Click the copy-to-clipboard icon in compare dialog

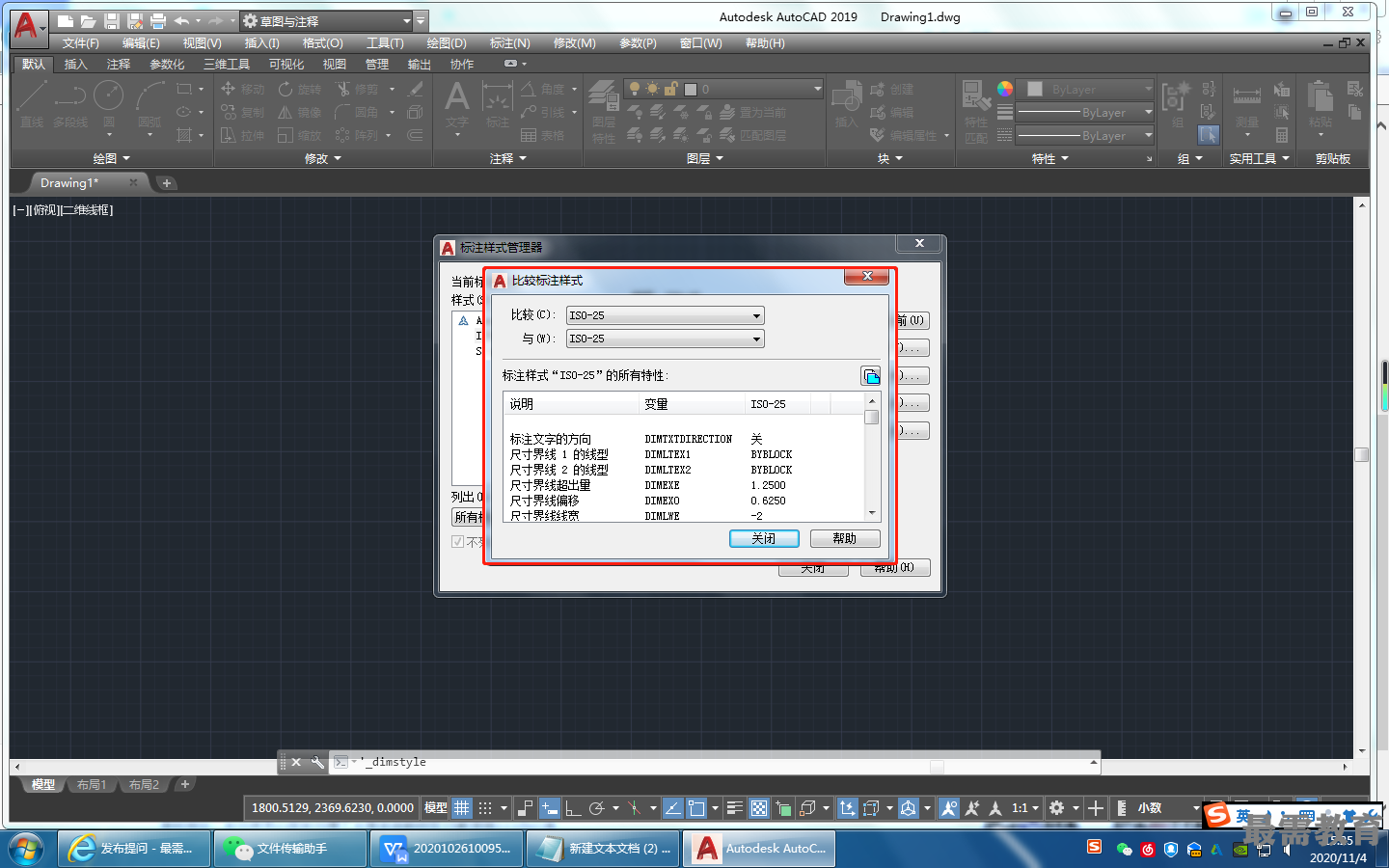point(871,376)
